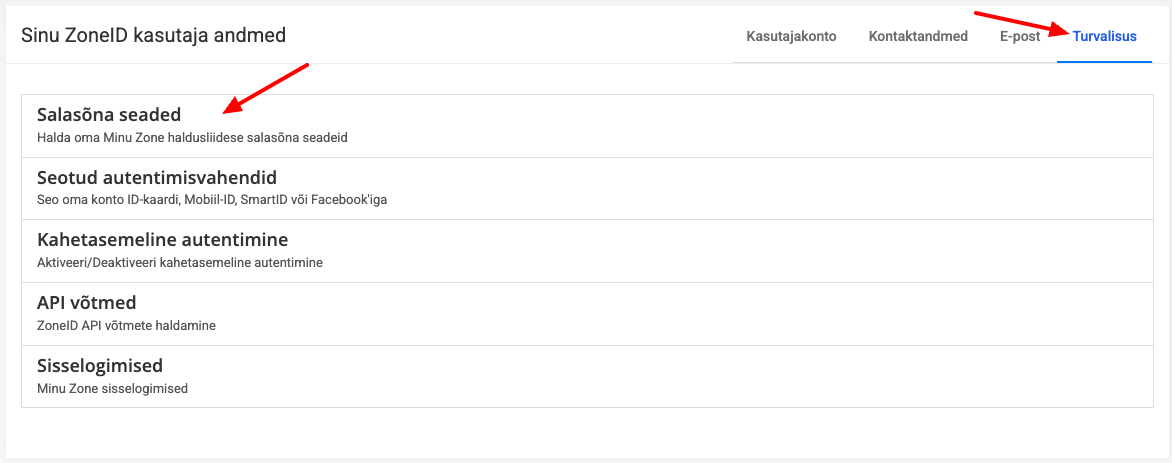Open the Kasutajakonto tab
The height and width of the screenshot is (463, 1172).
click(791, 37)
